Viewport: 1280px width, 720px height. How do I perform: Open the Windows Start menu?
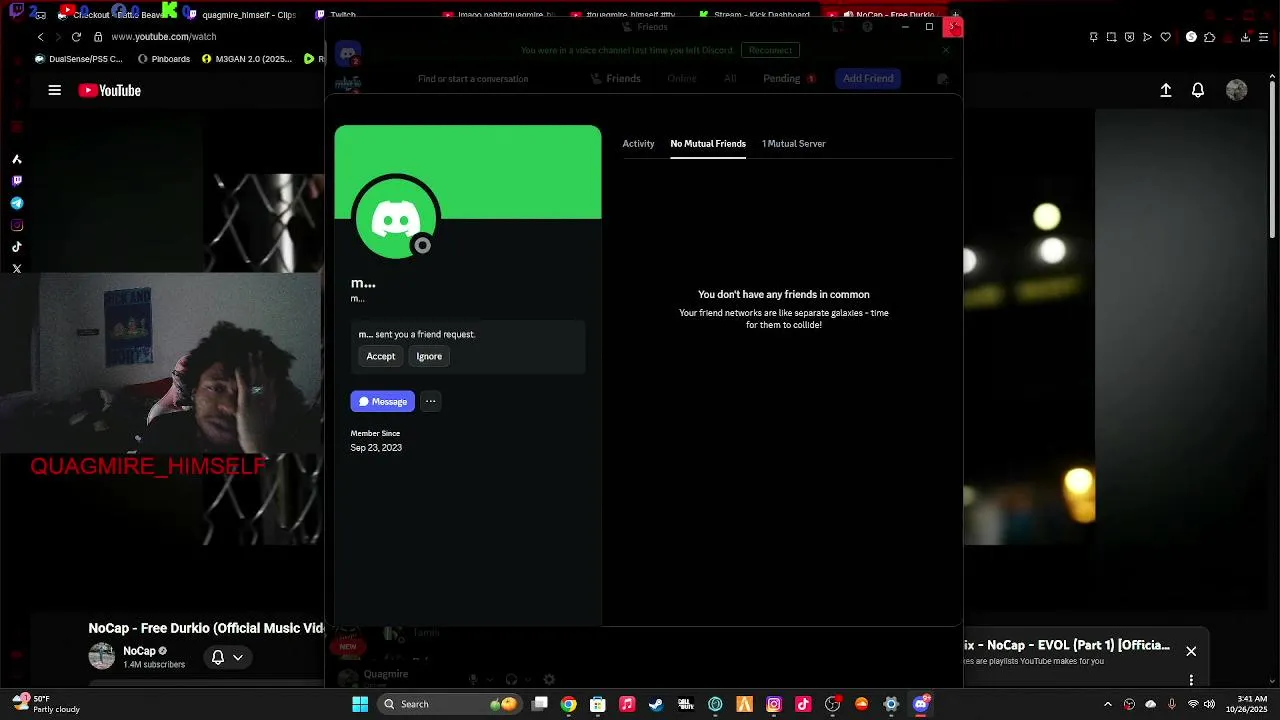point(360,704)
